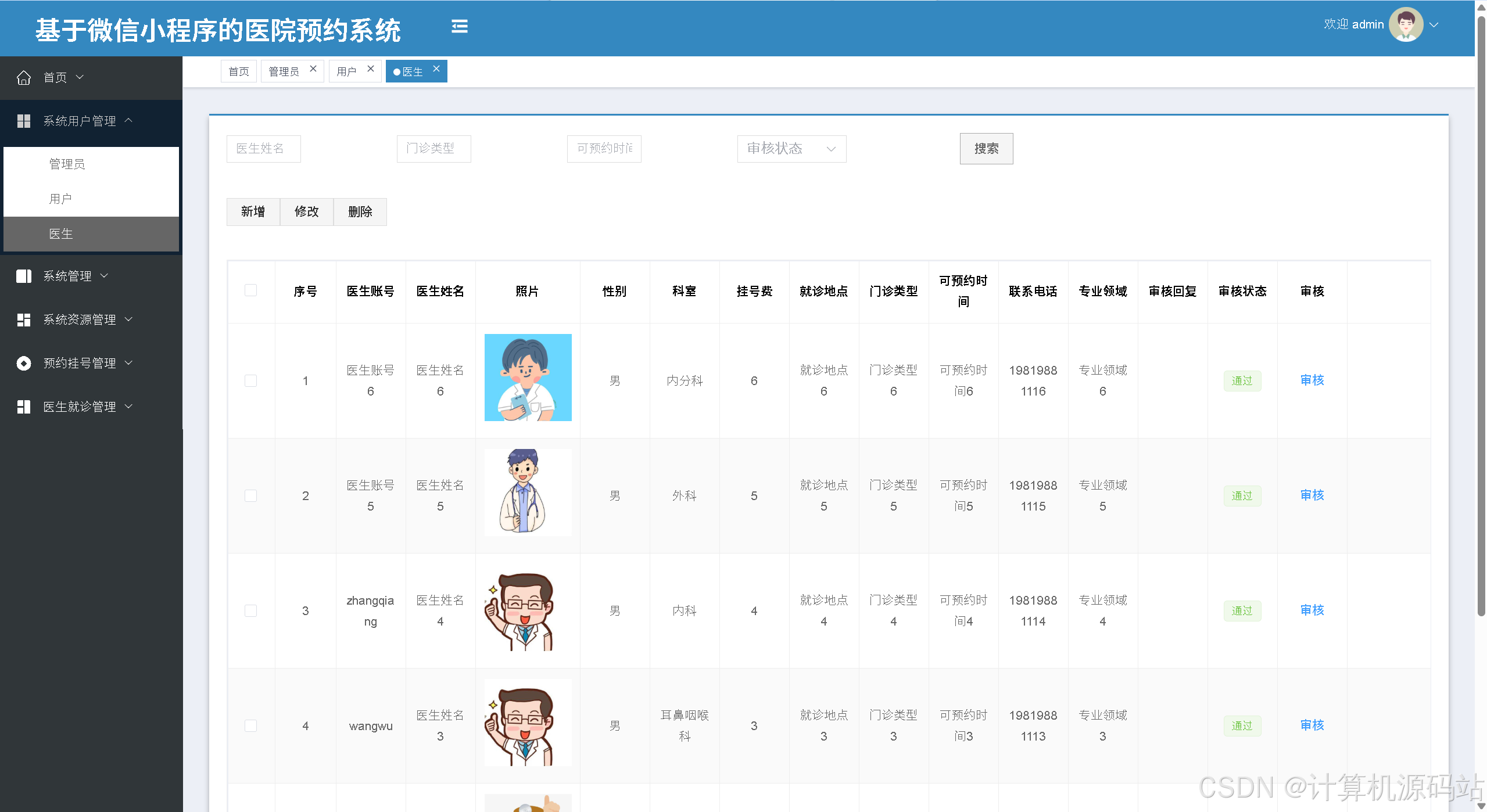Click the home icon in sidebar
Screen dimensions: 1487x812
click(x=24, y=77)
